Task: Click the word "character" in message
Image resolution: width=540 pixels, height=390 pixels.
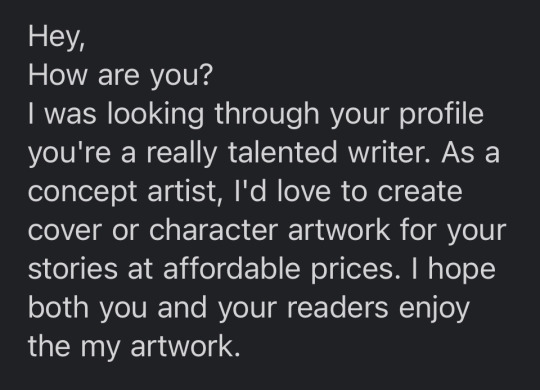Action: point(213,230)
